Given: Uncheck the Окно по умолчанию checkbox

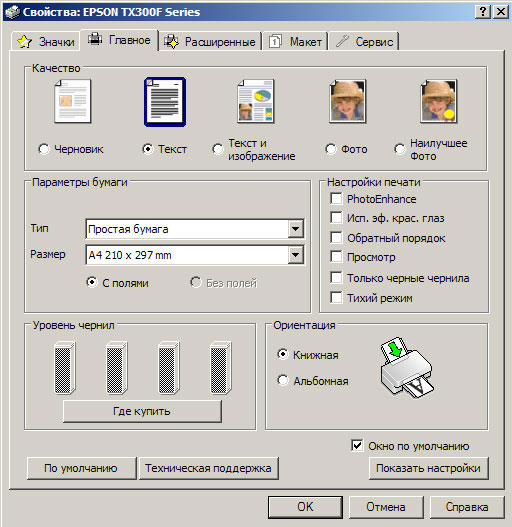Looking at the screenshot, I should [357, 446].
